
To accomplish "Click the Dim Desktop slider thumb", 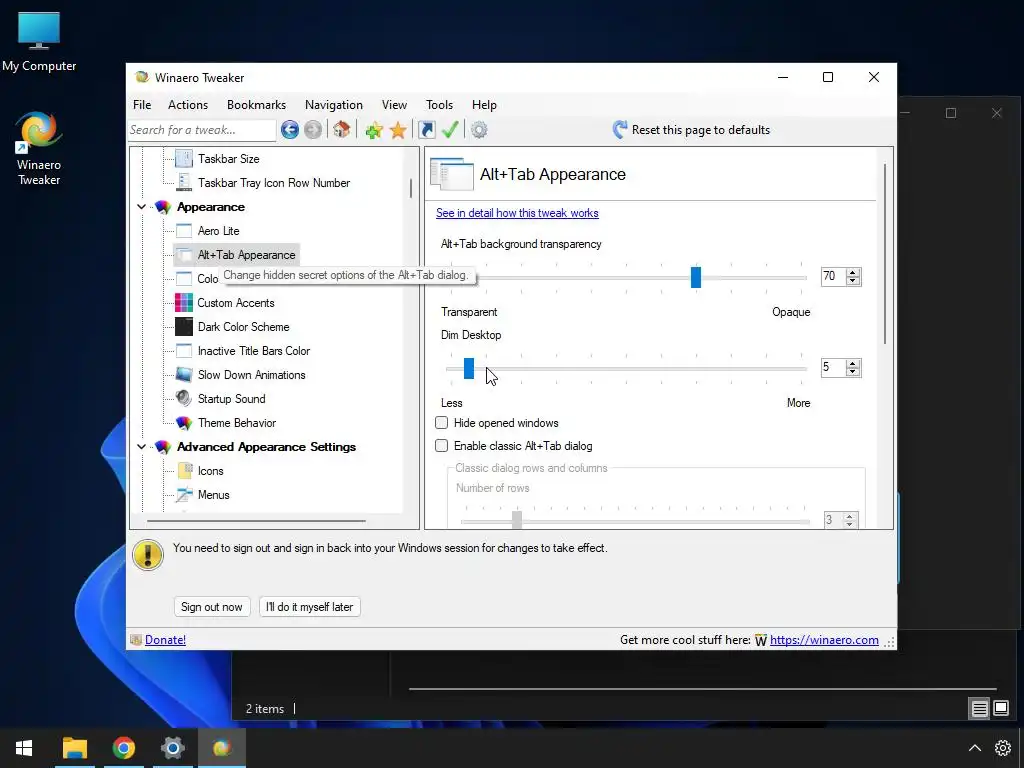I will pos(469,368).
